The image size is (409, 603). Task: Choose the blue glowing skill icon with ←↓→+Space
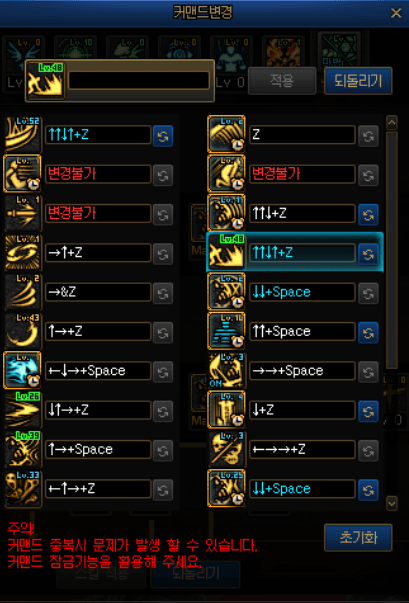point(23,371)
